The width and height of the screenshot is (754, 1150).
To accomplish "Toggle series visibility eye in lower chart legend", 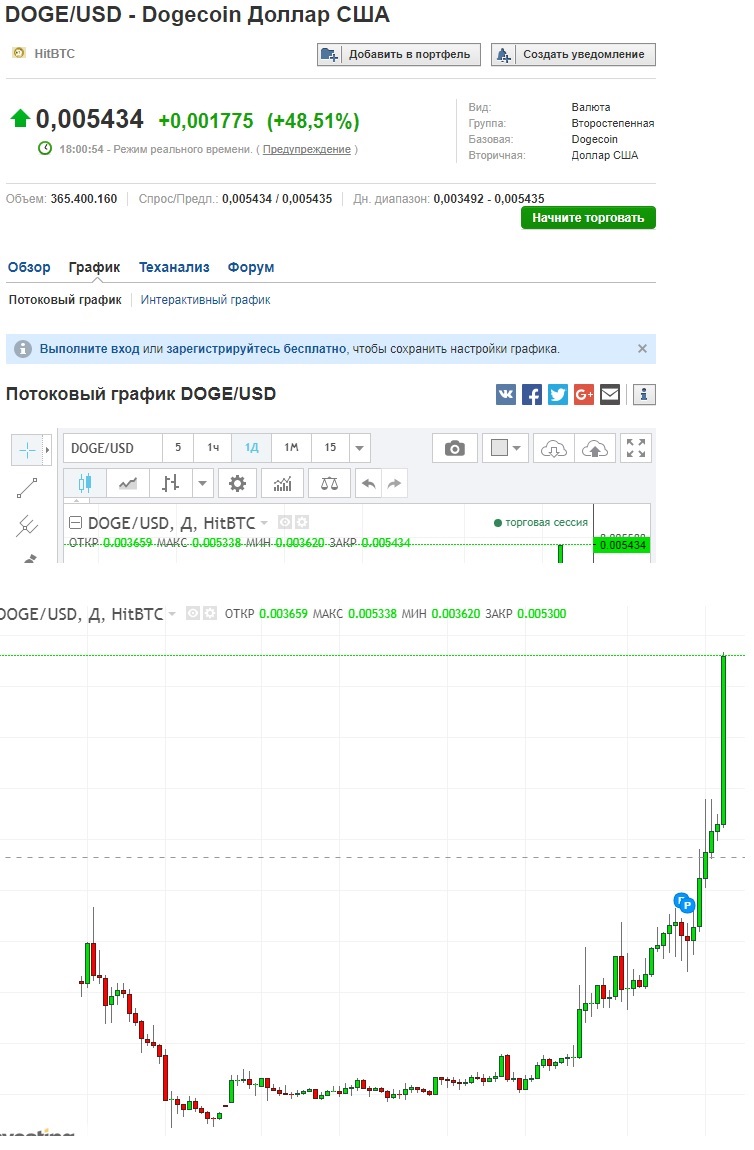I will [x=193, y=613].
